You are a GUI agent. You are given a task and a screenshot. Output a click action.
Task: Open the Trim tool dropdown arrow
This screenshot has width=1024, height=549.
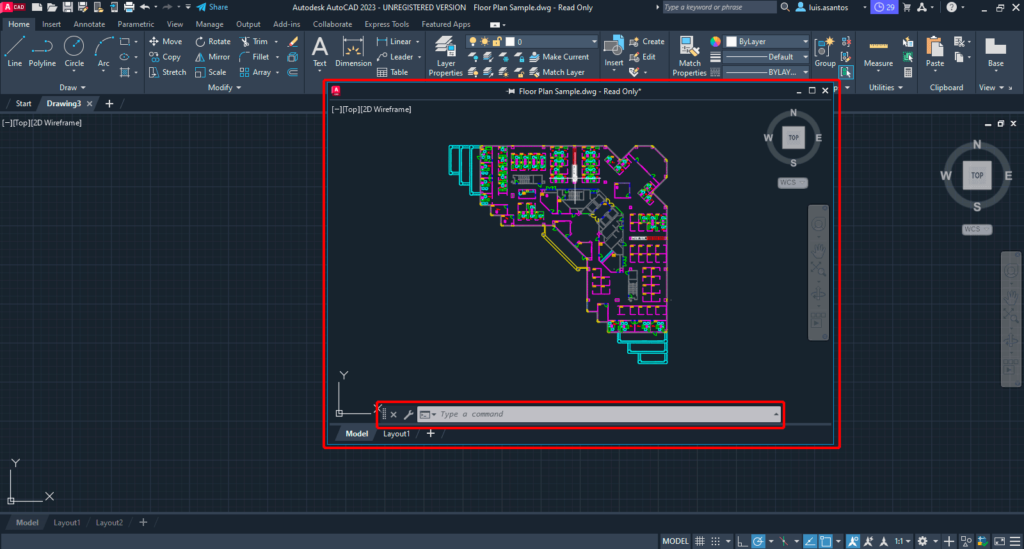pos(276,41)
